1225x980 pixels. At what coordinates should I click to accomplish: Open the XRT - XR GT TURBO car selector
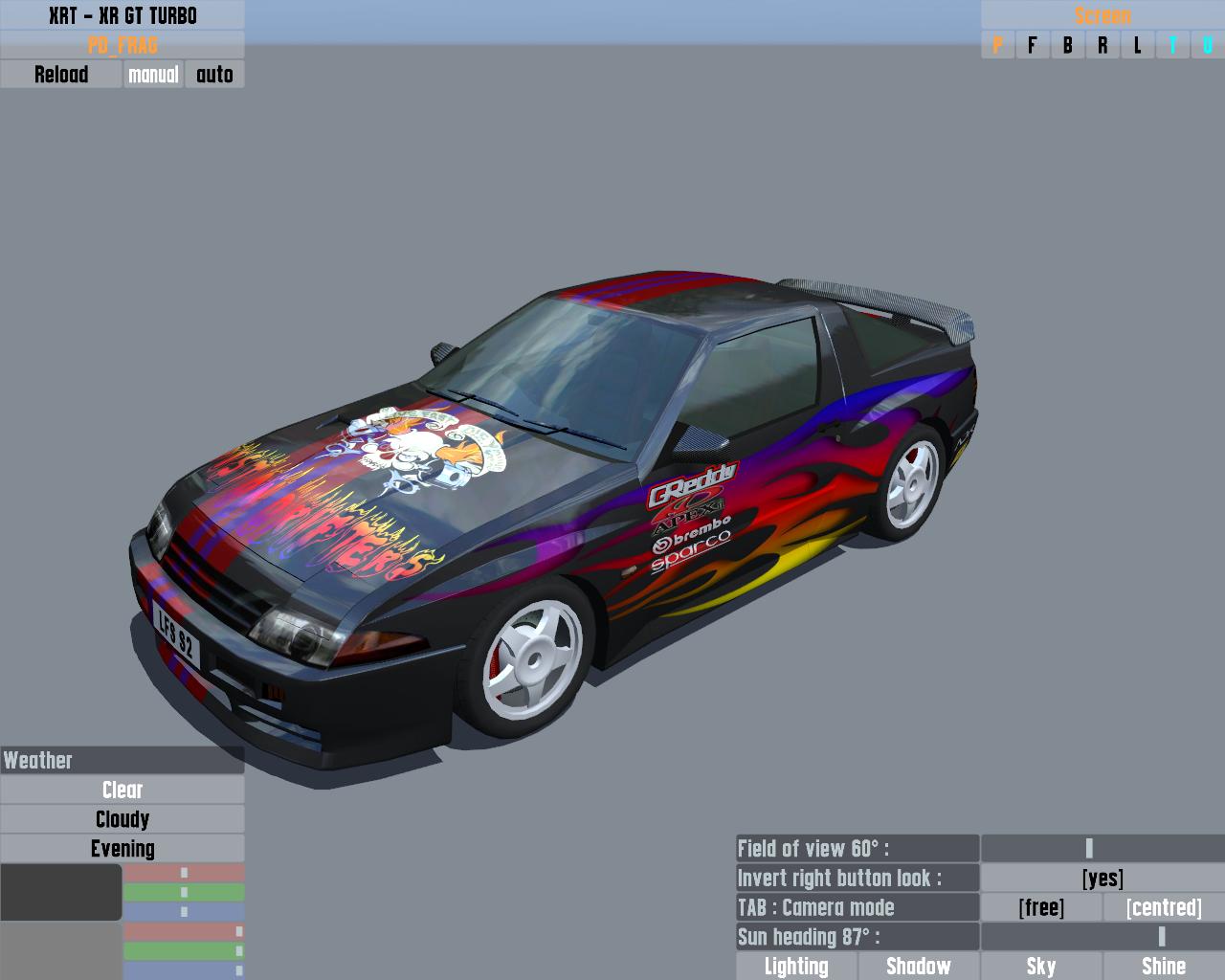pos(122,15)
